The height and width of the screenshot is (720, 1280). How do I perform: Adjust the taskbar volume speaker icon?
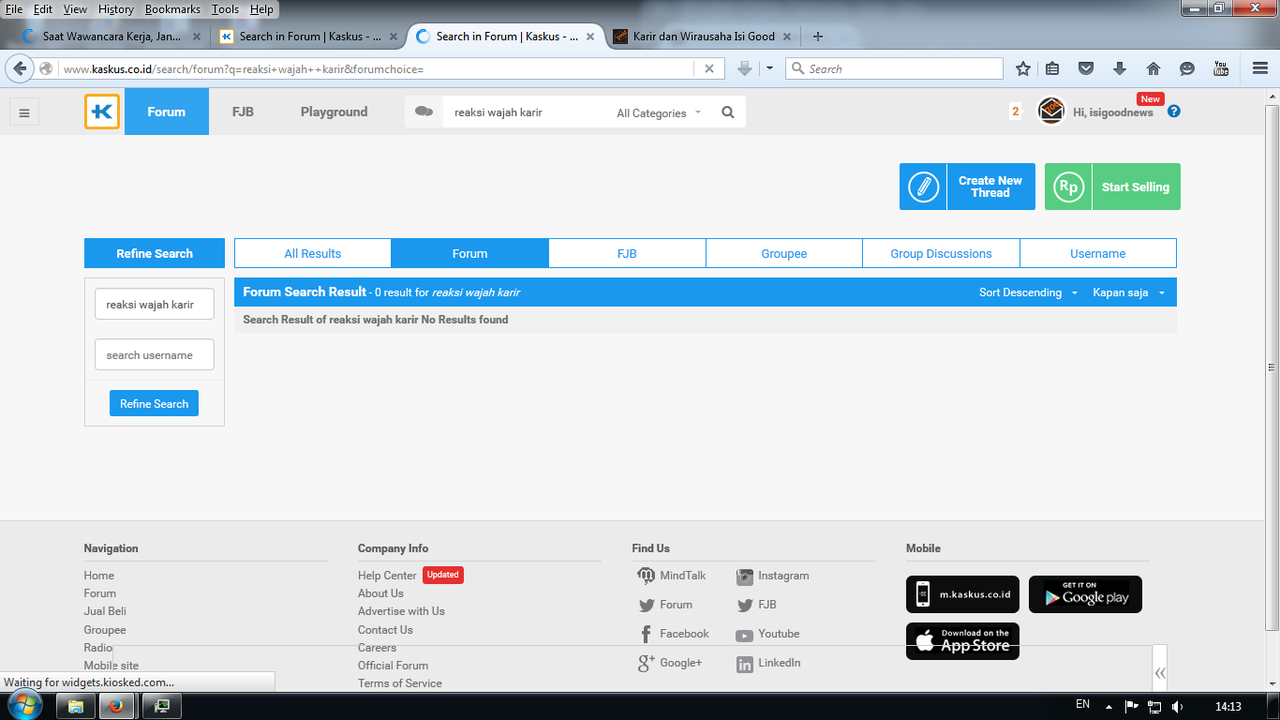coord(1177,706)
